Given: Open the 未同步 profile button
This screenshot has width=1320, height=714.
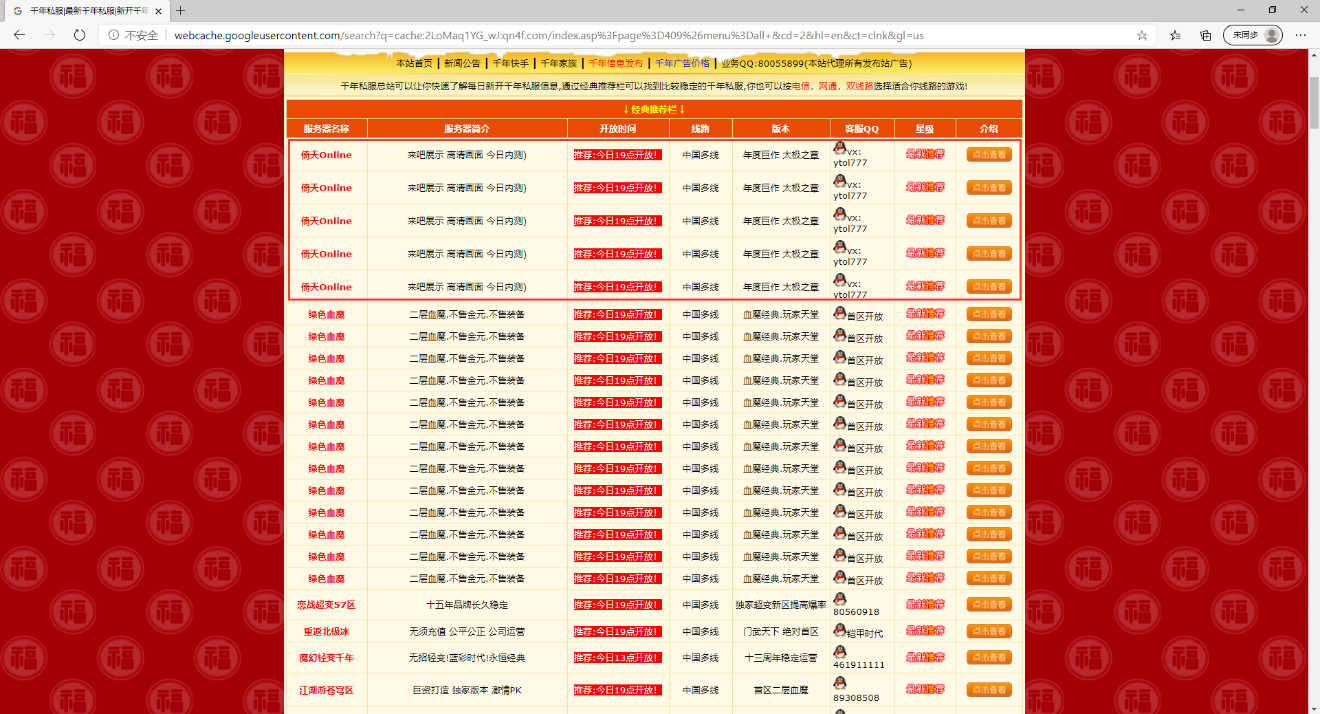Looking at the screenshot, I should click(x=1252, y=35).
